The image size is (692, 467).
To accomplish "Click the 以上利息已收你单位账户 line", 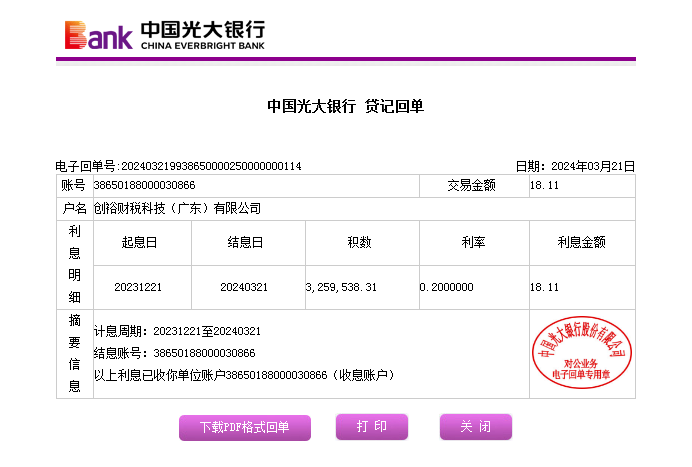I will [244, 375].
